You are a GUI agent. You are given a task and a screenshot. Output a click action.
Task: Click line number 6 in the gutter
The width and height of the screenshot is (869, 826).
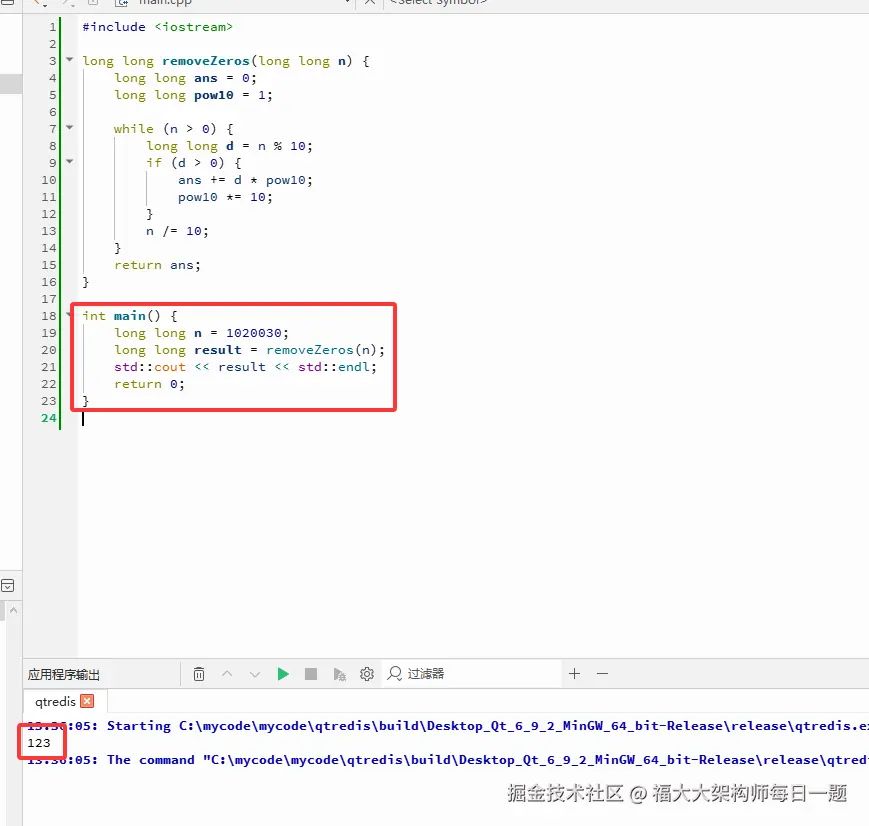click(x=53, y=113)
